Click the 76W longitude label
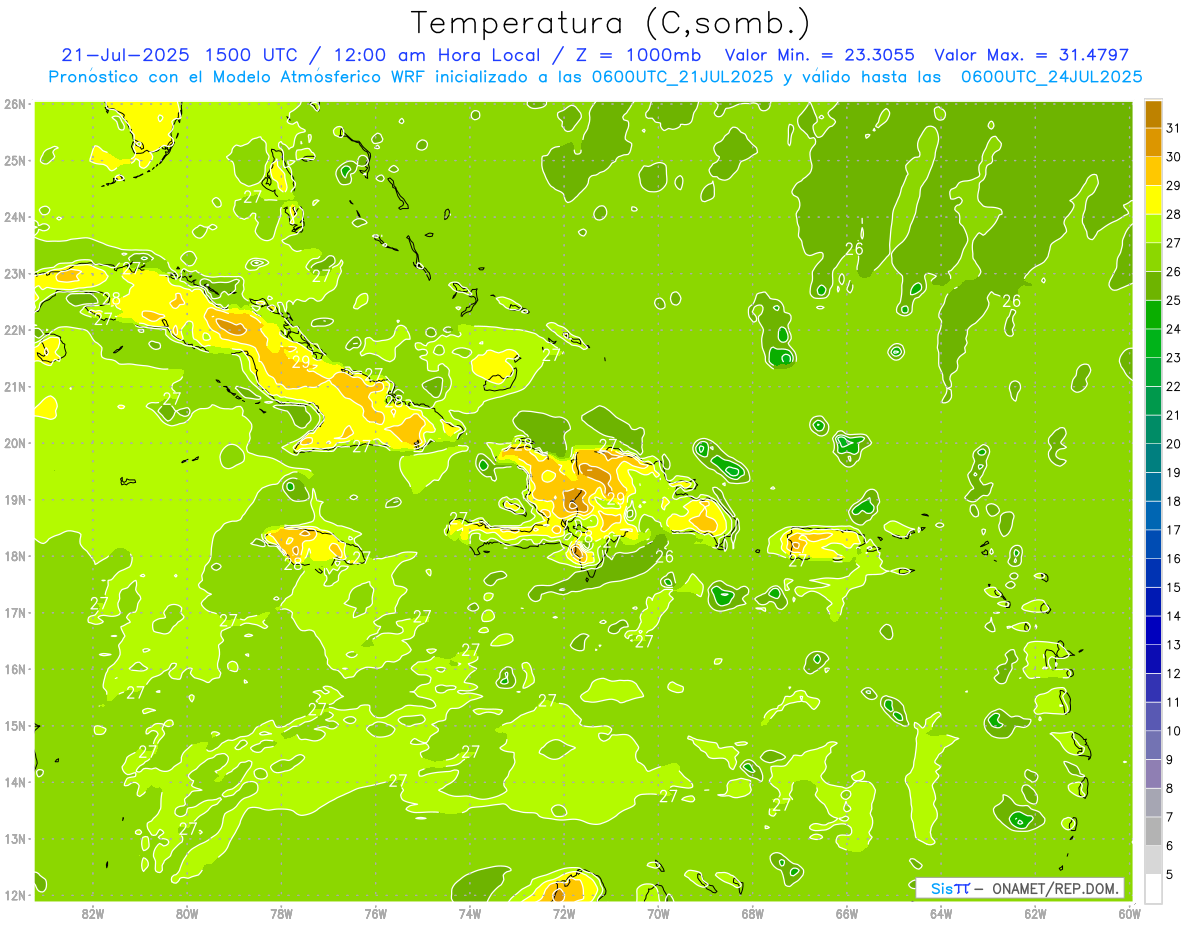 tap(376, 913)
